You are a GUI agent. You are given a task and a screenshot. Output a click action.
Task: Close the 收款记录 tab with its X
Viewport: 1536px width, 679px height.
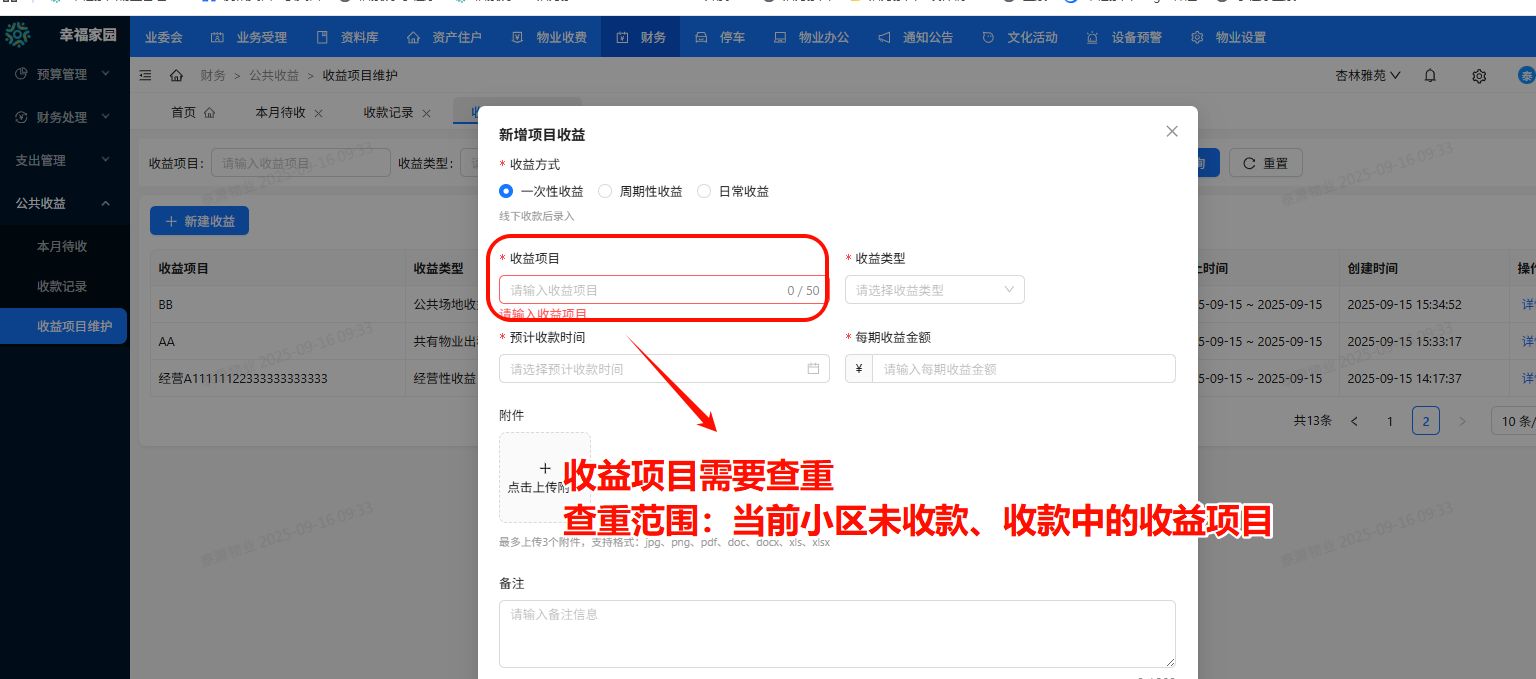(426, 114)
